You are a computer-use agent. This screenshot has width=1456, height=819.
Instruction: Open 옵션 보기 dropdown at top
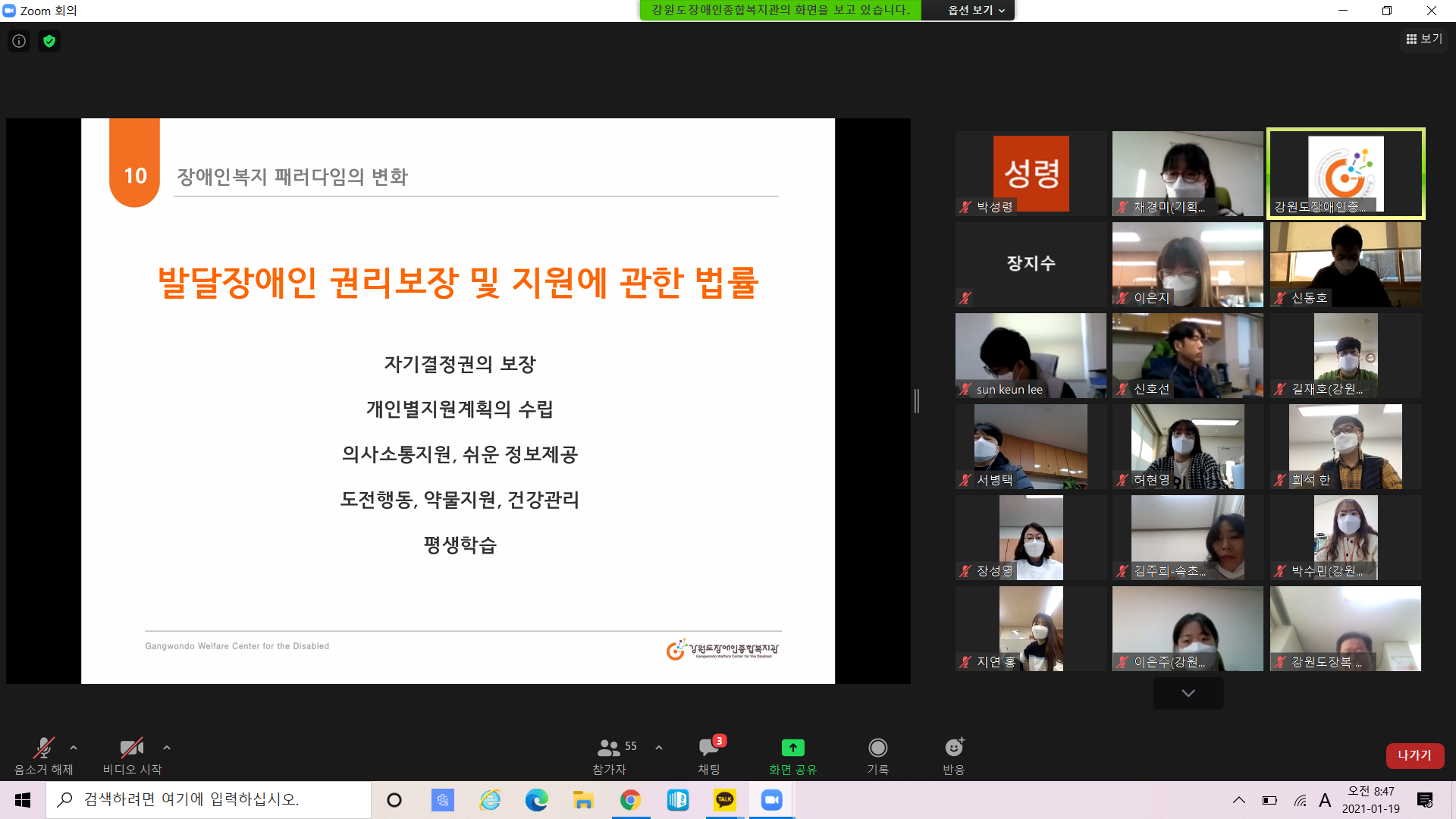click(x=975, y=10)
